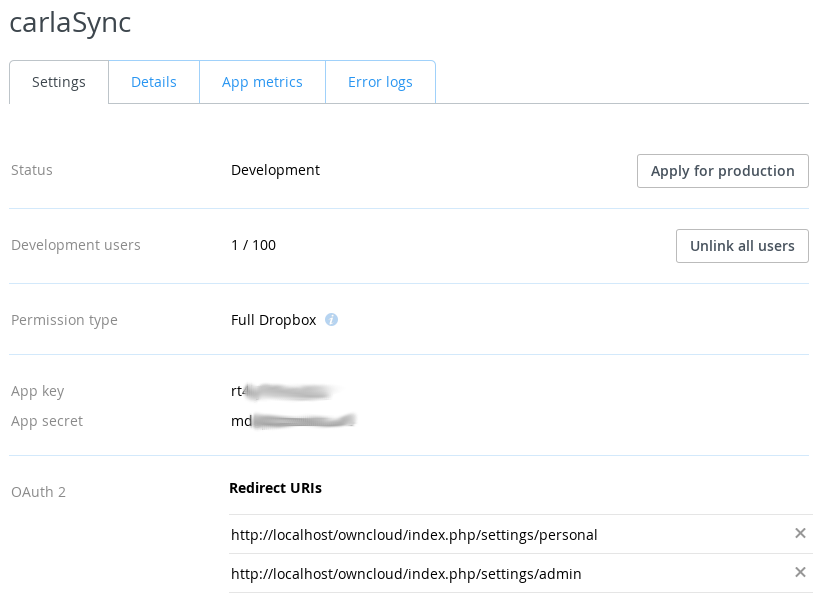Click the Full Dropbox permission text
This screenshot has width=818, height=593.
pos(272,319)
